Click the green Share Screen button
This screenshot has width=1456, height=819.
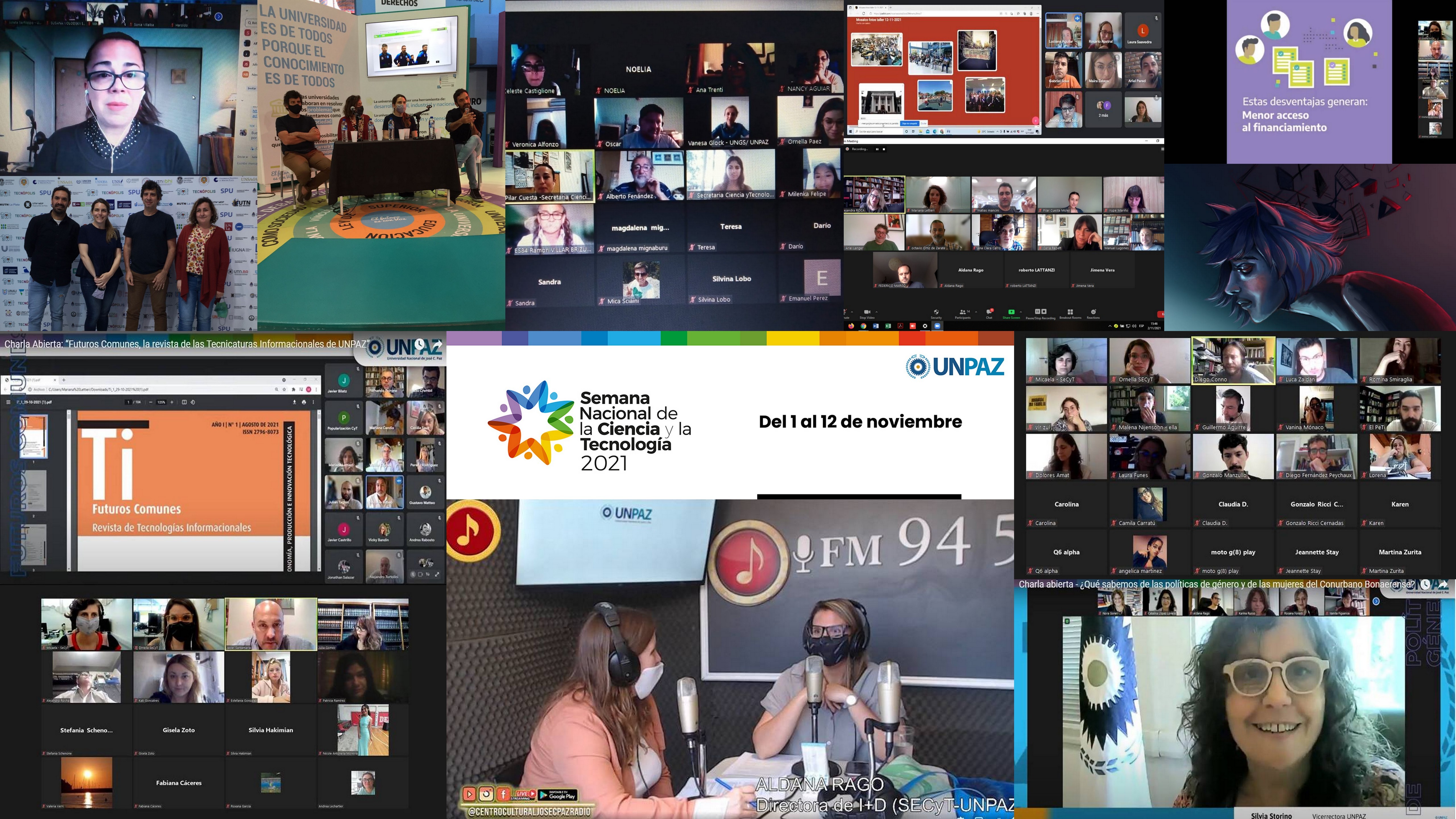coord(1011,314)
